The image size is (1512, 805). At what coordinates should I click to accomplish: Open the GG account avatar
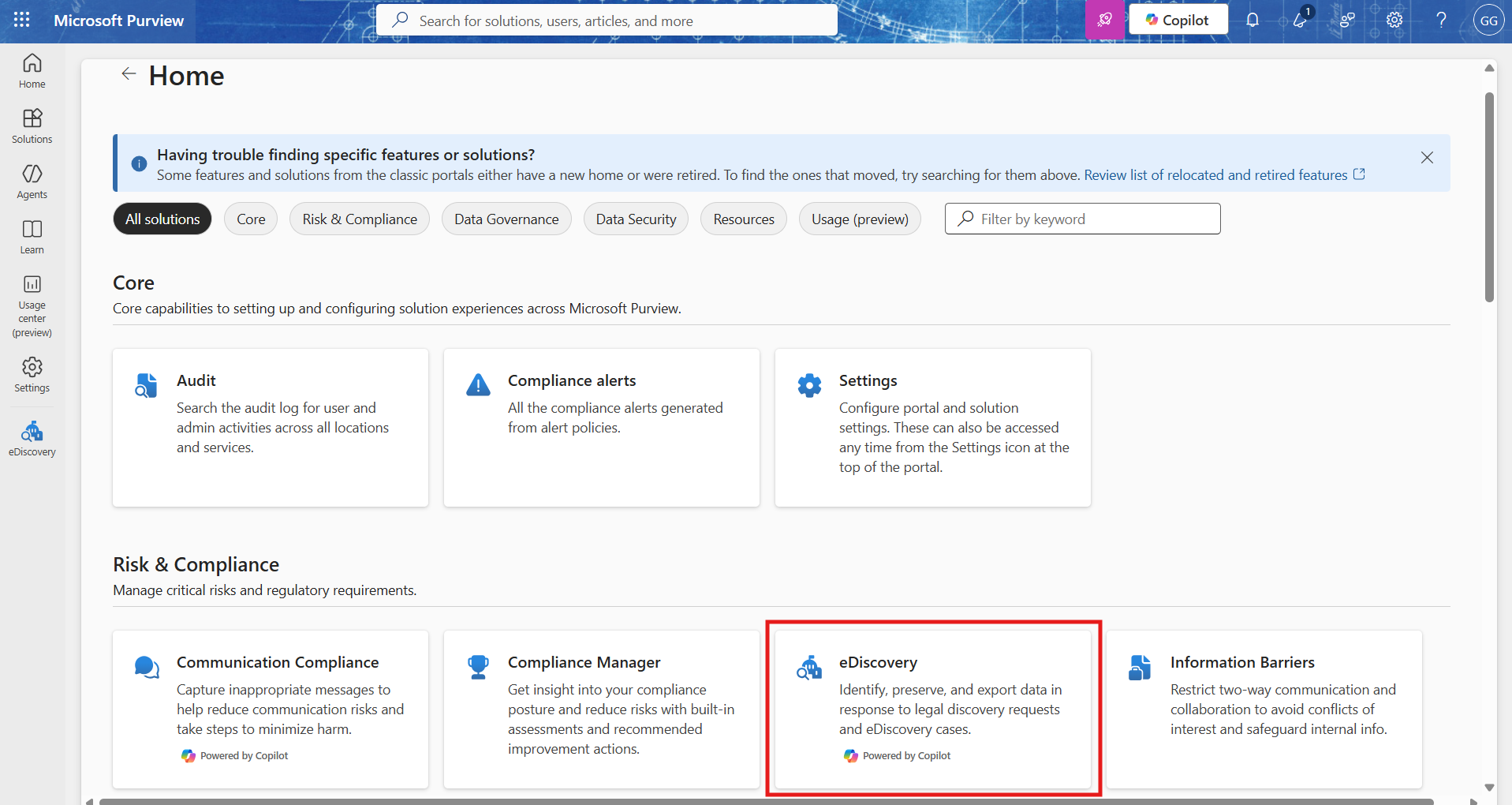(x=1488, y=21)
